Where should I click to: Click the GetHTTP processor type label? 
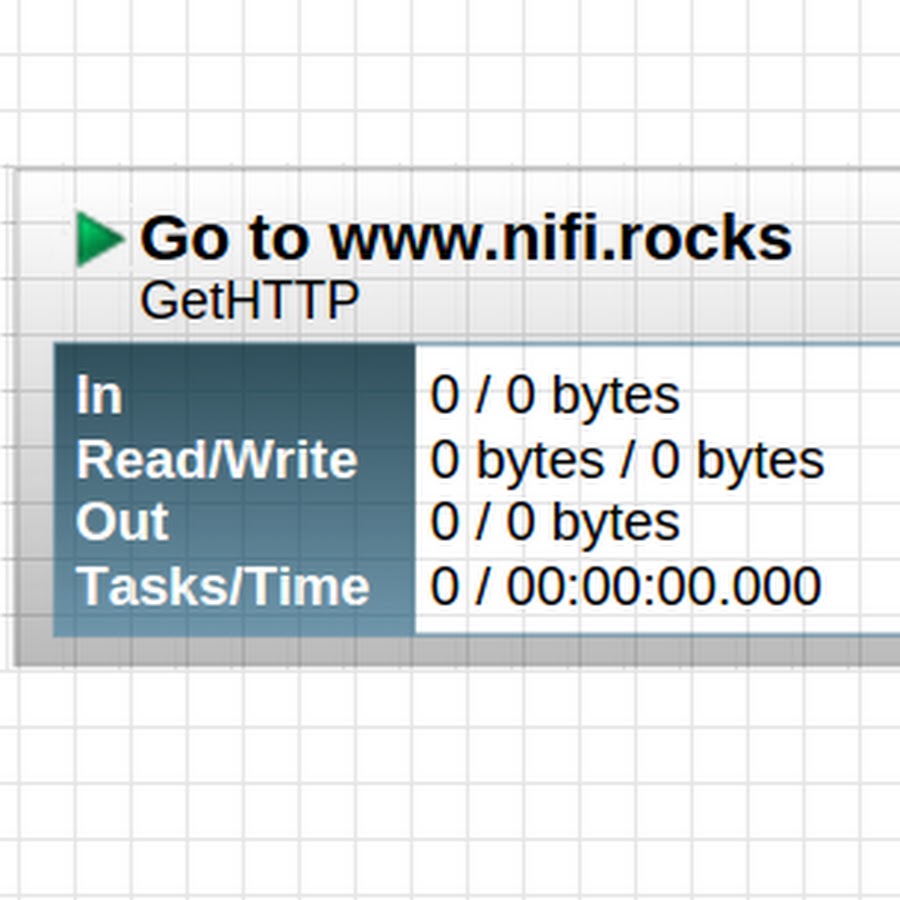pyautogui.click(x=249, y=300)
